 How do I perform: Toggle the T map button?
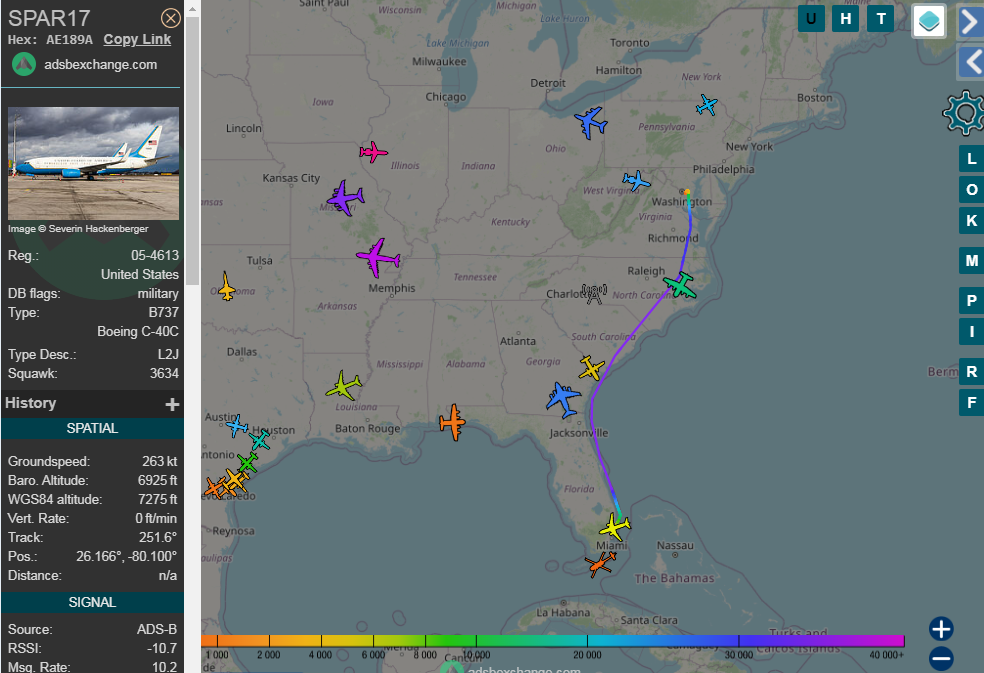(881, 19)
